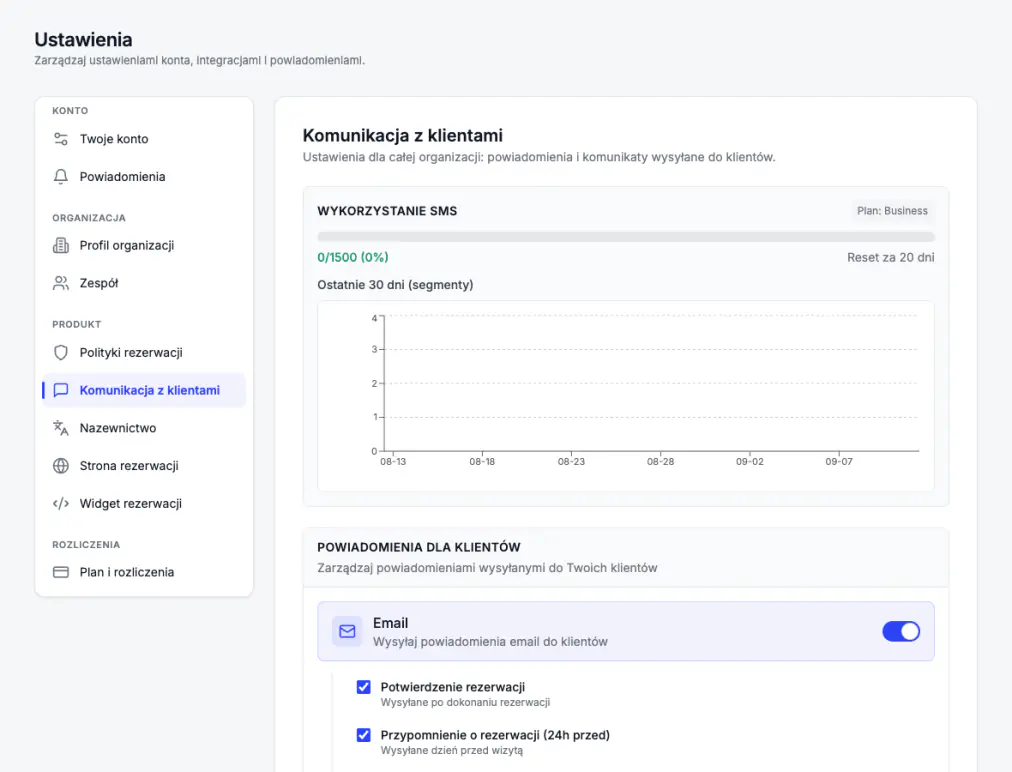Click the people icon beside Zespół
The height and width of the screenshot is (772, 1012).
61,283
